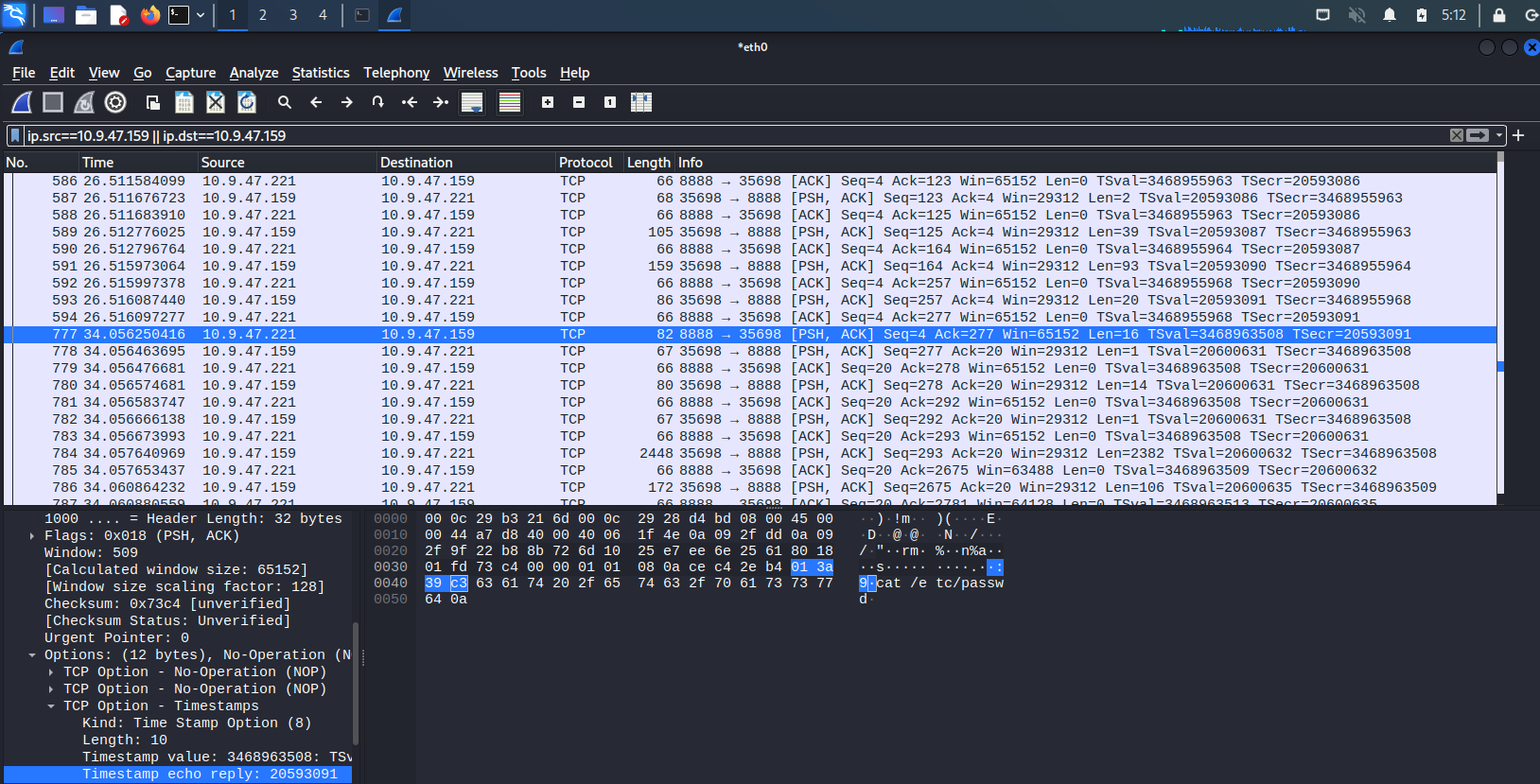Image resolution: width=1540 pixels, height=784 pixels.
Task: Stop the running packet capture
Action: tap(53, 102)
